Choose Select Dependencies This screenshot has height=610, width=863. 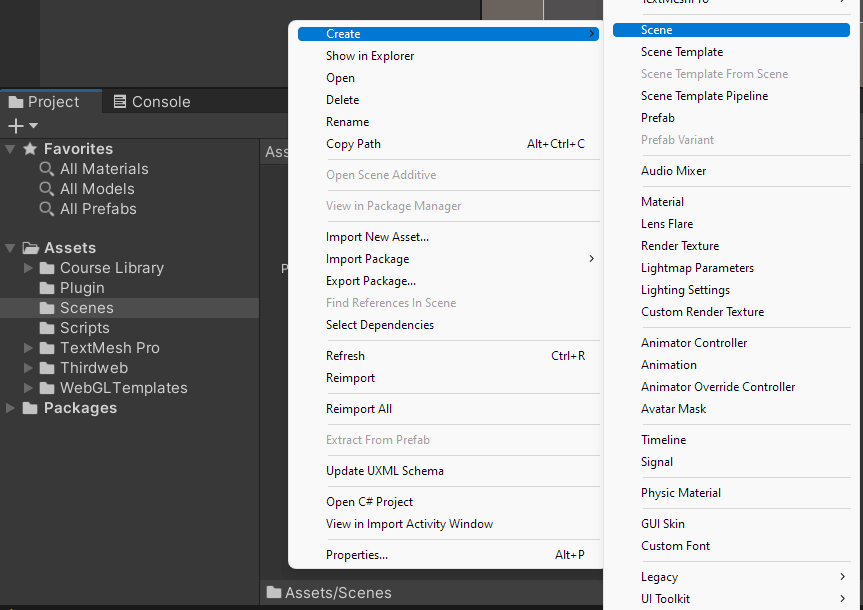[449, 325]
